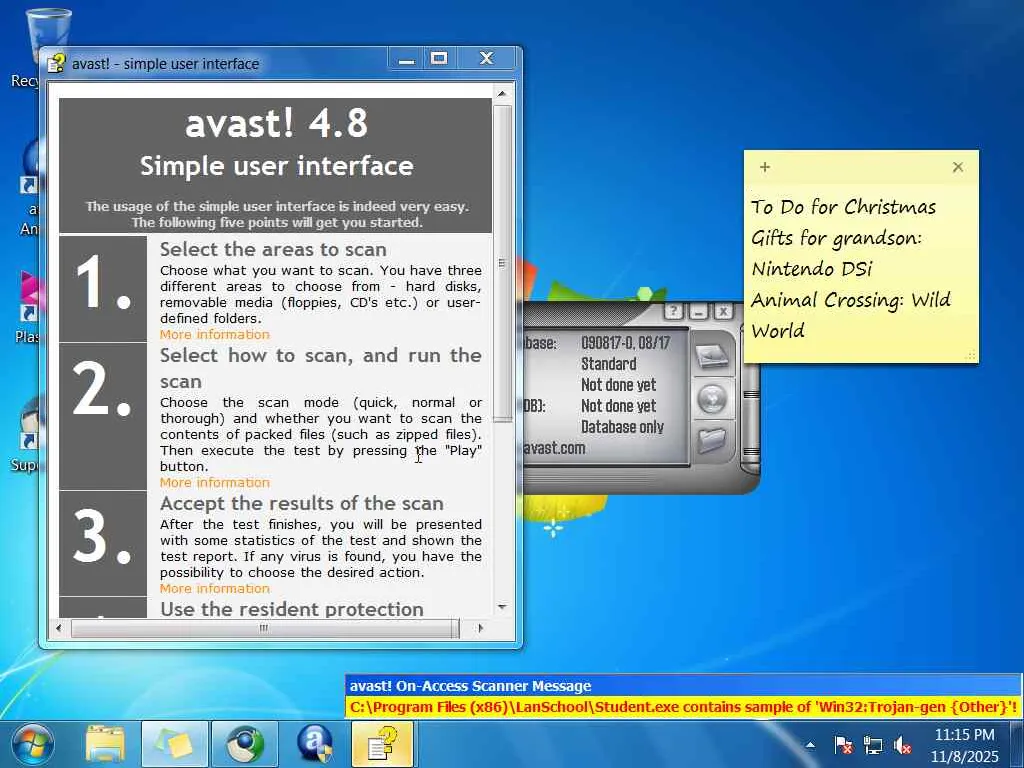Click the sticky note resize grip corner
The width and height of the screenshot is (1024, 768).
tap(971, 356)
